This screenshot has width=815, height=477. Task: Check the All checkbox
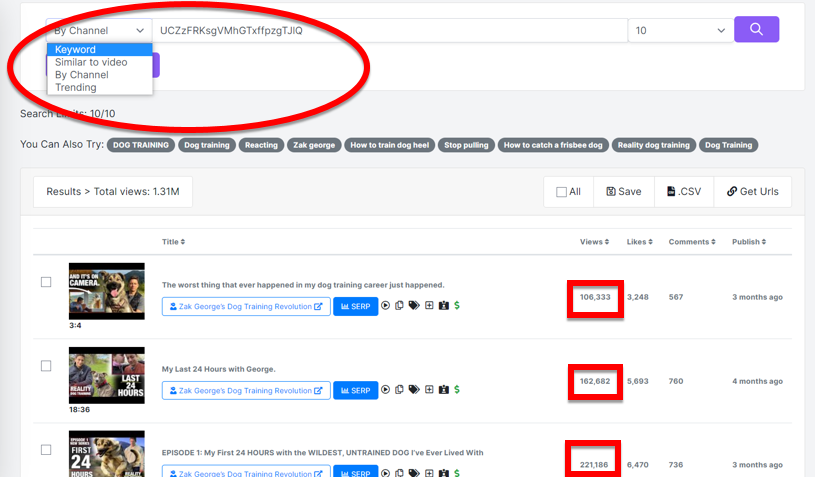click(562, 192)
